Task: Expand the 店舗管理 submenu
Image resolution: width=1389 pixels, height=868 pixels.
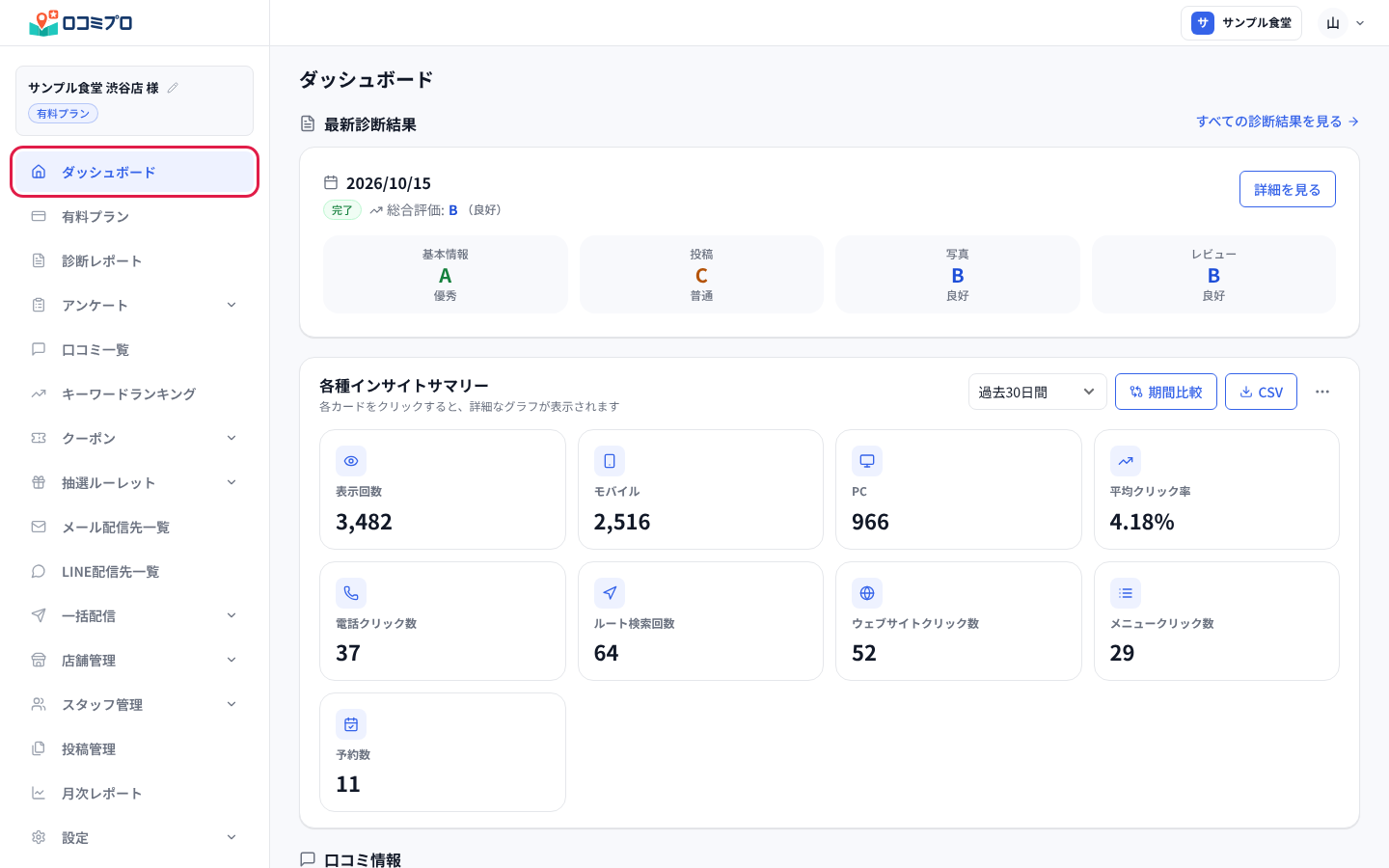Action: click(134, 661)
